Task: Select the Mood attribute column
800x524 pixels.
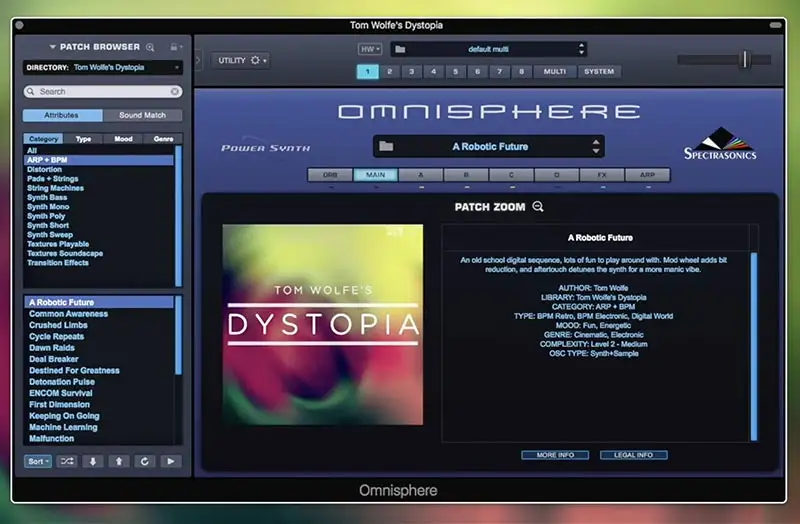Action: click(x=123, y=139)
